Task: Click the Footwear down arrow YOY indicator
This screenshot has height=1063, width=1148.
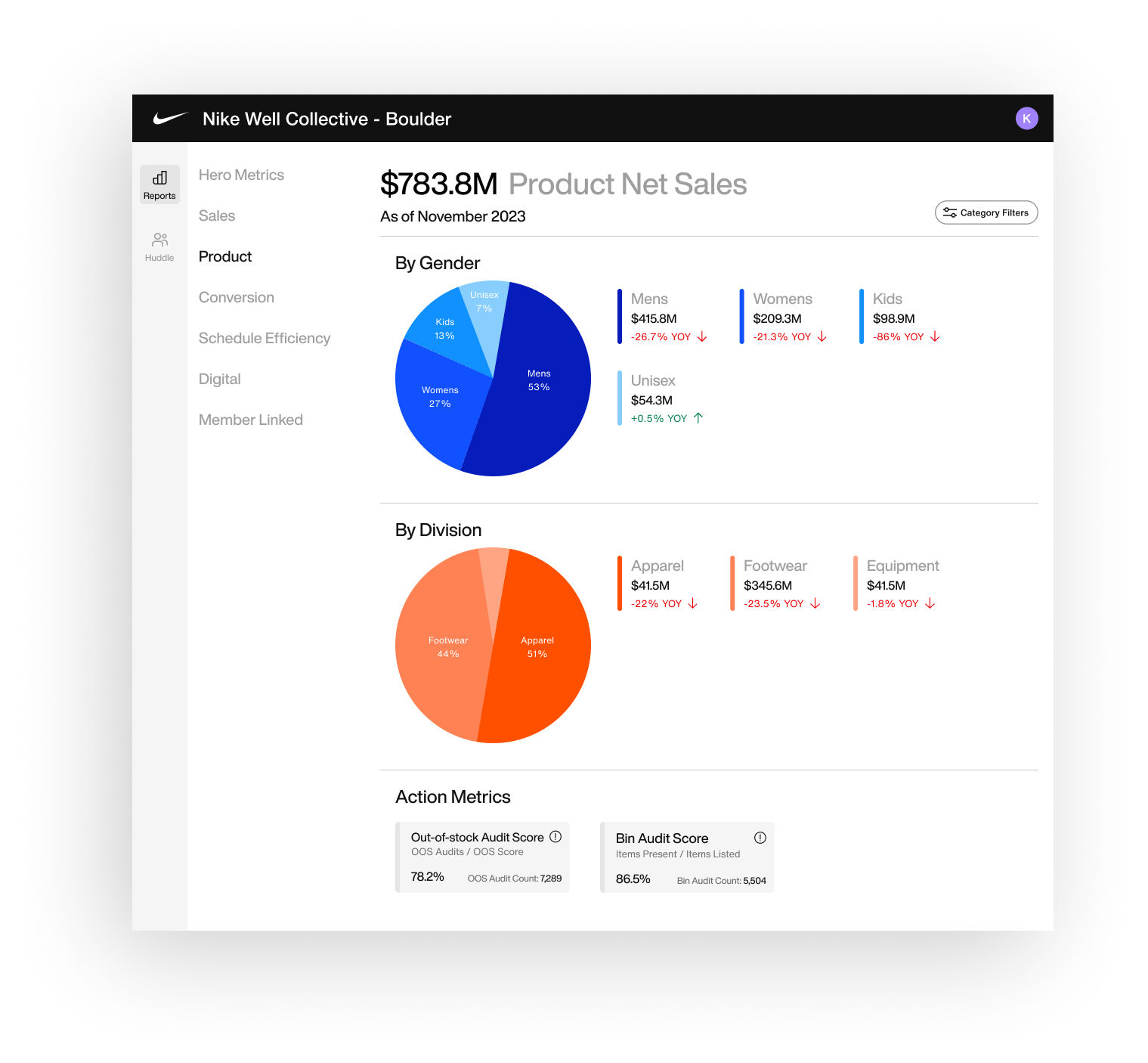Action: point(815,603)
